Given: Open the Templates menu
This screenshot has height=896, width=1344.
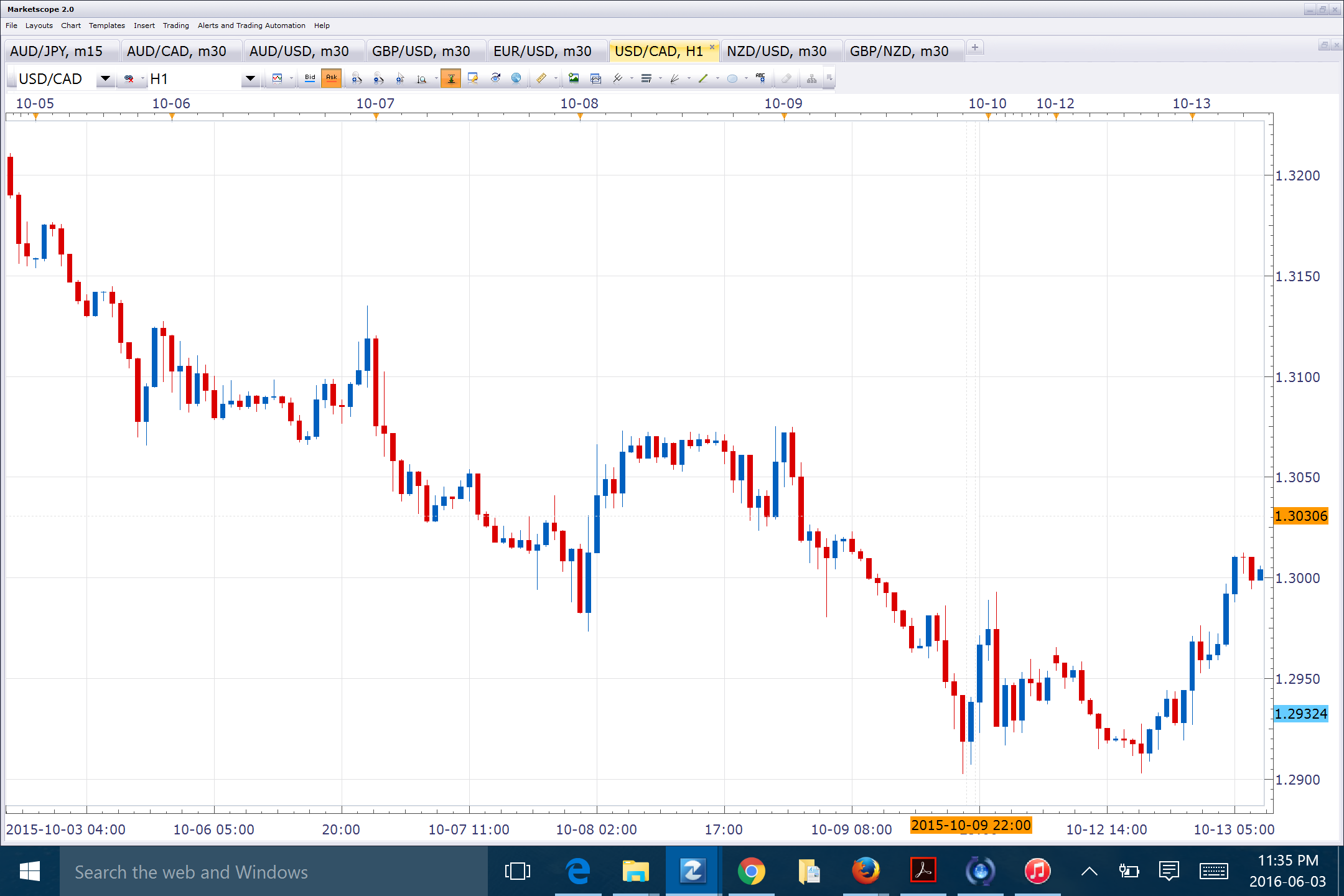Looking at the screenshot, I should 106,26.
